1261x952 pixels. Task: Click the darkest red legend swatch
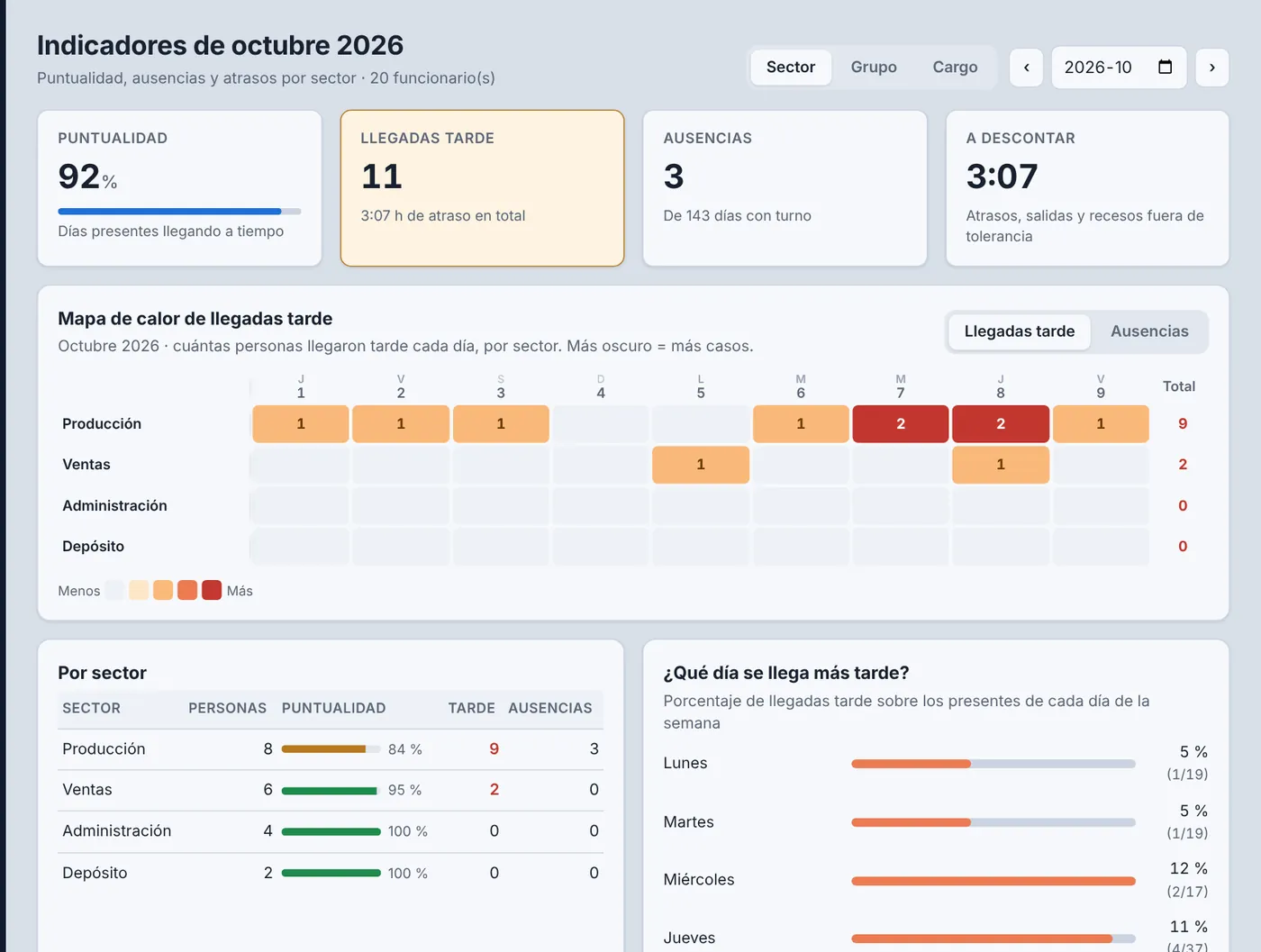coord(212,591)
